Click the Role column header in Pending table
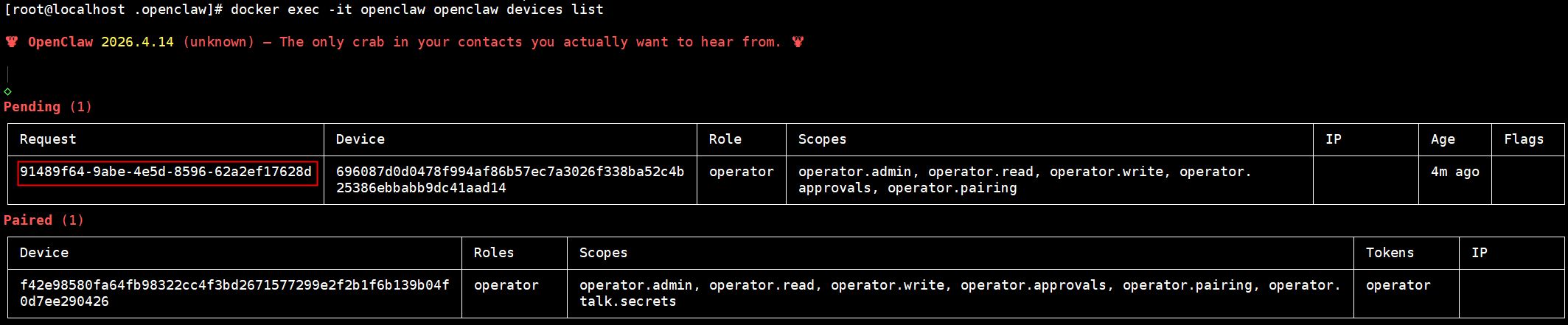The image size is (1568, 325). pos(725,139)
